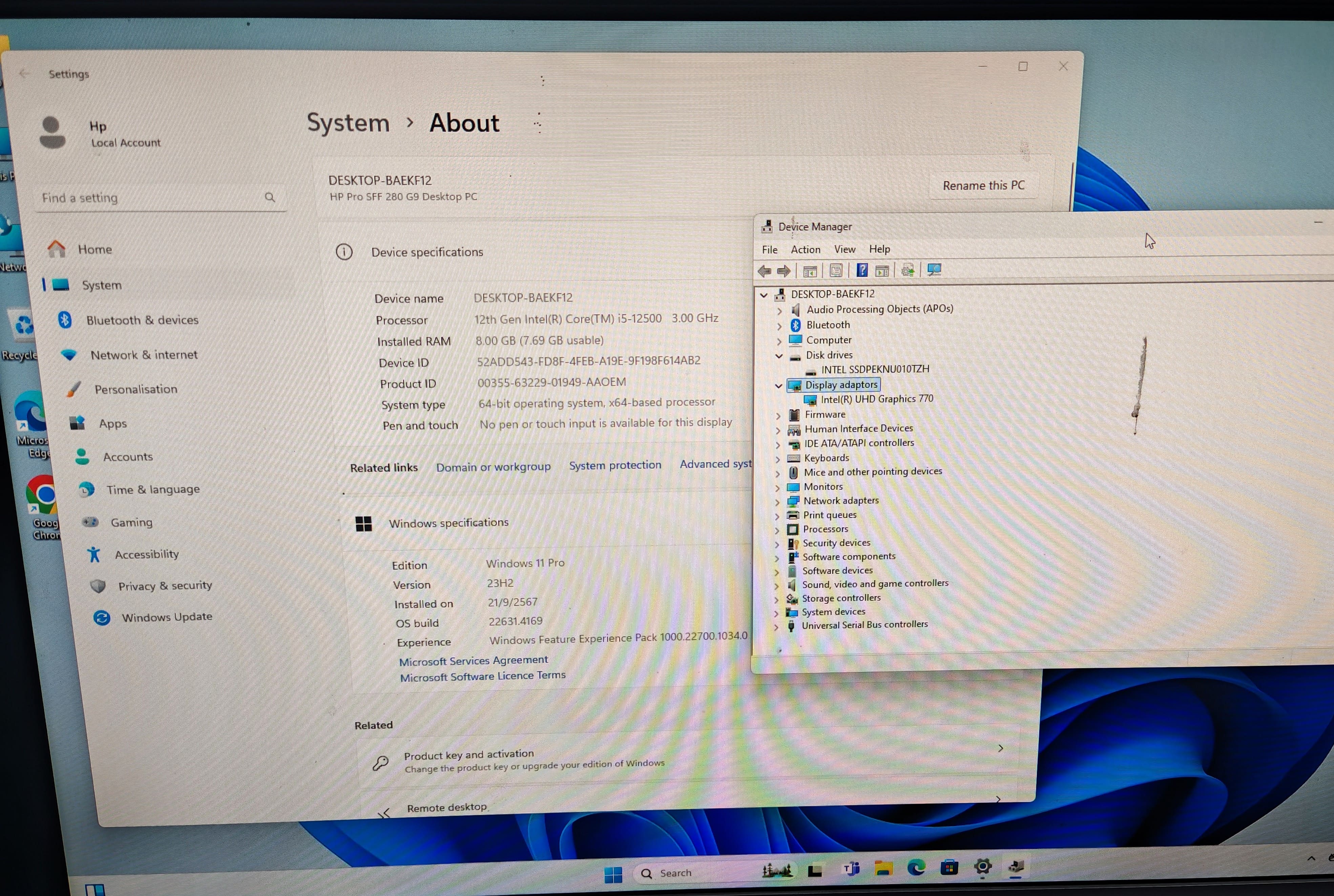Viewport: 1334px width, 896px height.
Task: Select the INTEL SSDPEKNU010TZH disk drive
Action: click(x=874, y=369)
